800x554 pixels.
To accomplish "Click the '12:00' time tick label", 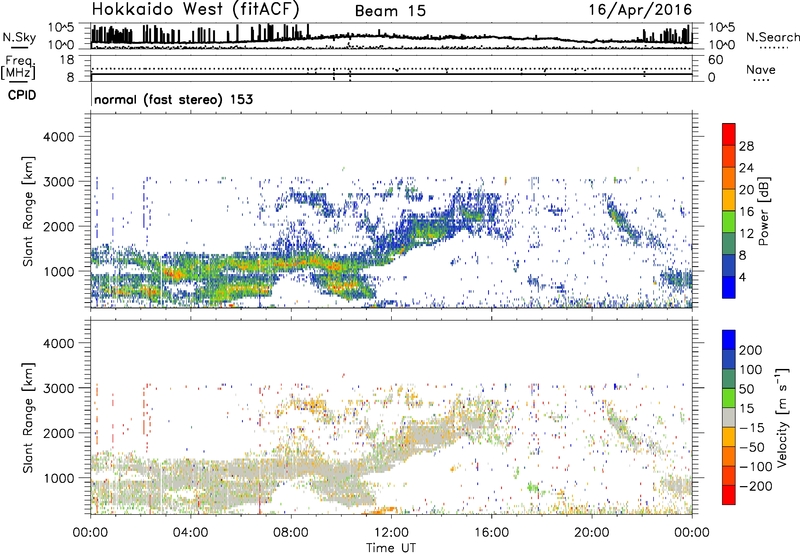I will [391, 533].
